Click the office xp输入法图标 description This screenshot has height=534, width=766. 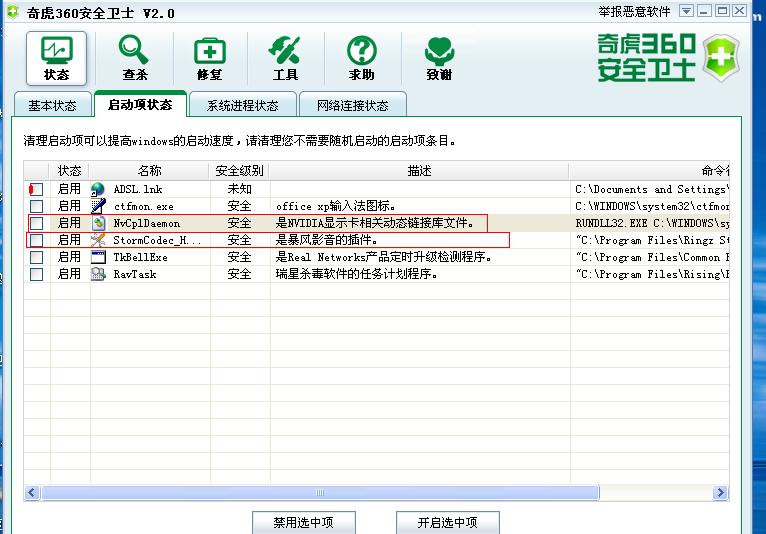pyautogui.click(x=336, y=206)
